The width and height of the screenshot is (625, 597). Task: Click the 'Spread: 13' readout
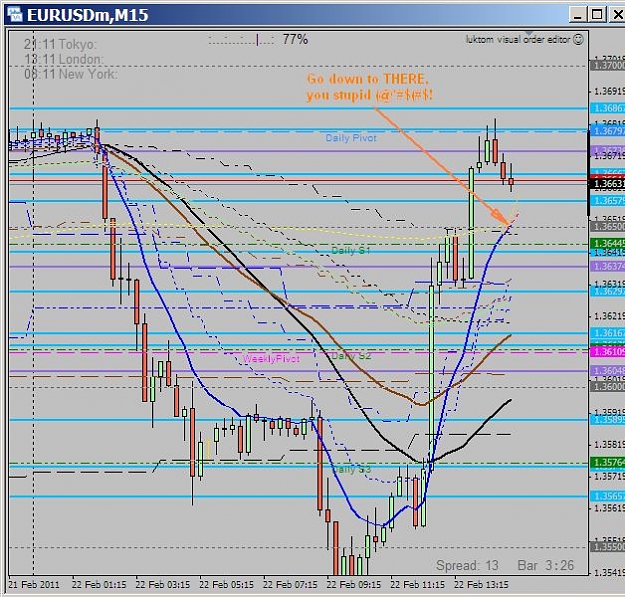467,565
